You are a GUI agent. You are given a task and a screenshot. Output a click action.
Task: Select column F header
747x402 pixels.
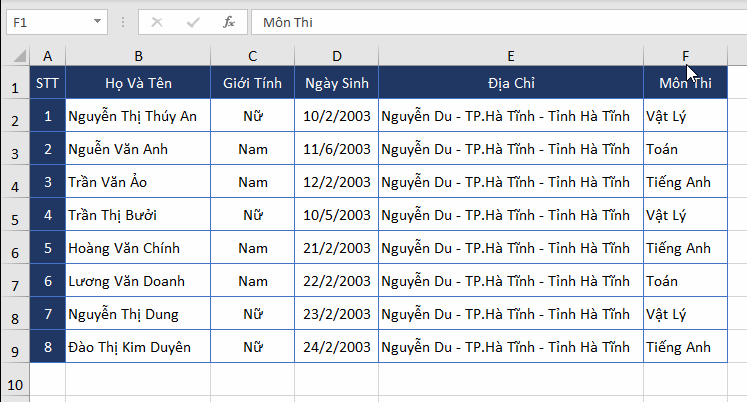click(686, 56)
